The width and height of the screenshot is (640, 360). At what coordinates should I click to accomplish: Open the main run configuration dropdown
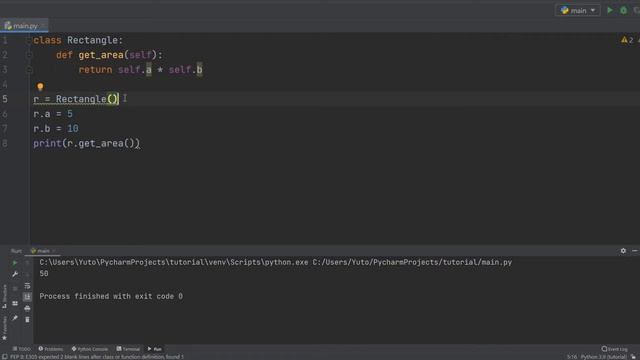tap(578, 11)
